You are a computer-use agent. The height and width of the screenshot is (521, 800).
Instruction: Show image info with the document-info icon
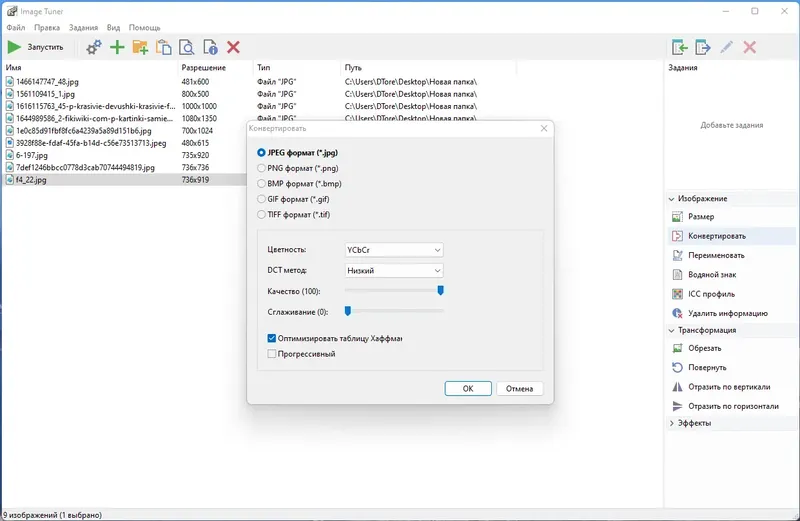pos(210,47)
